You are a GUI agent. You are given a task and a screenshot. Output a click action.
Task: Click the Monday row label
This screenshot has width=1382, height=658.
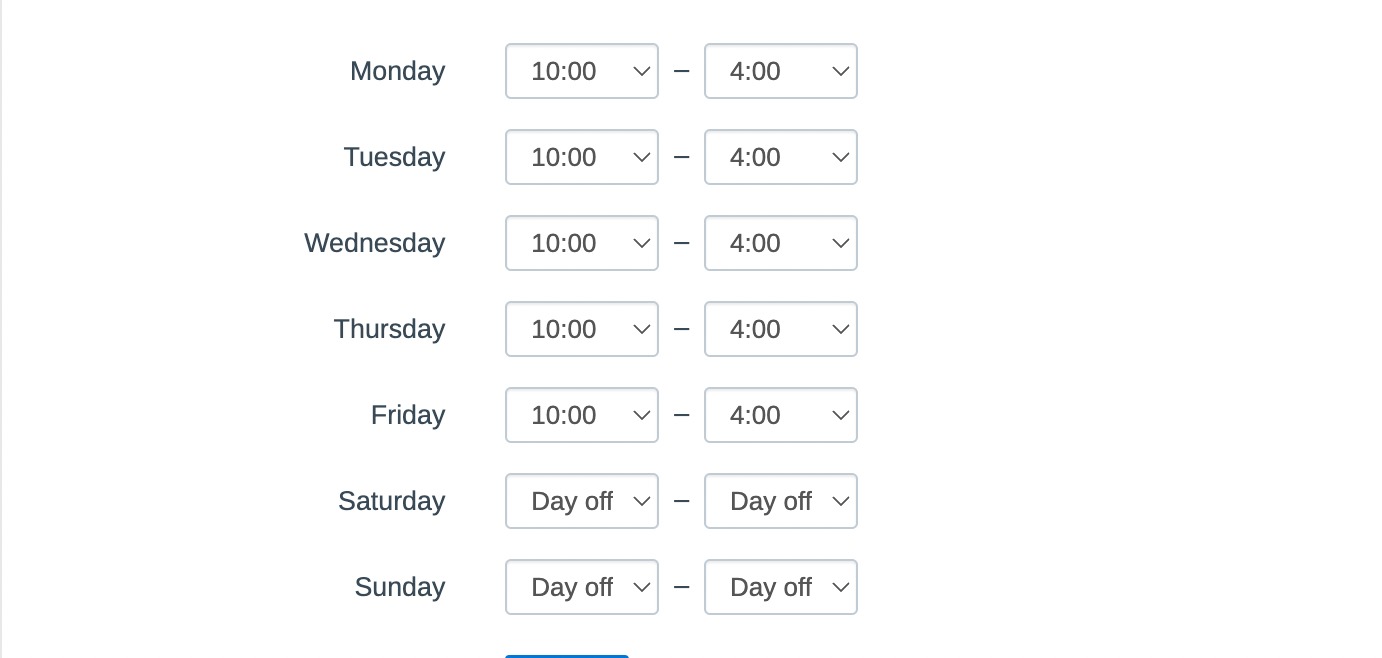tap(397, 71)
